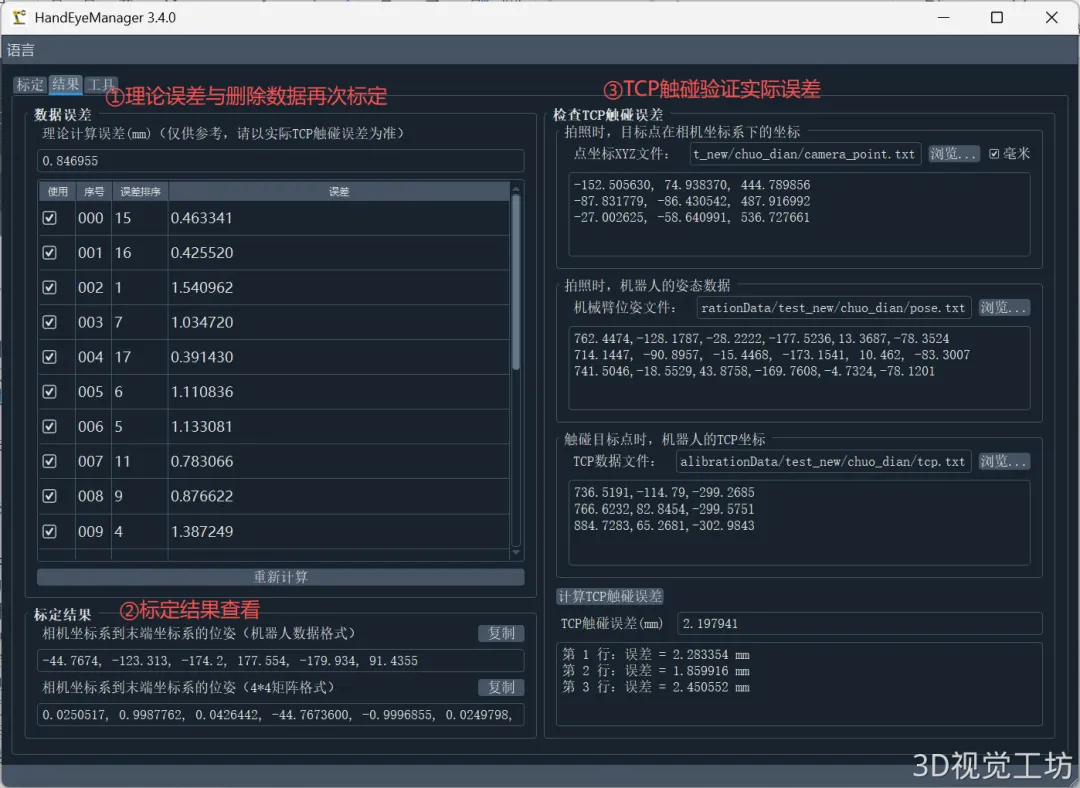Uncheck the use checkbox for row 001
1080x788 pixels.
(x=50, y=252)
